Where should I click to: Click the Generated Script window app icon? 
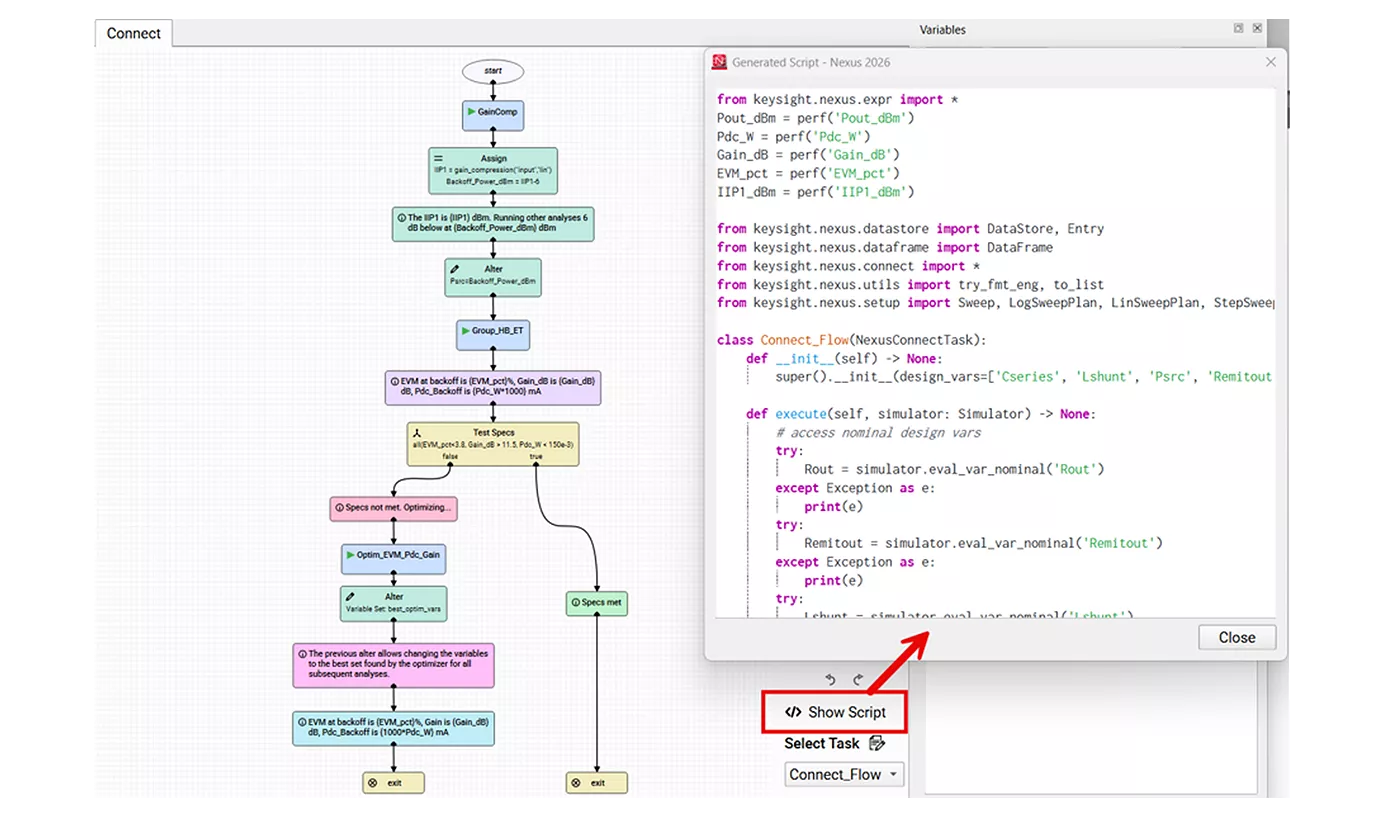tap(719, 62)
